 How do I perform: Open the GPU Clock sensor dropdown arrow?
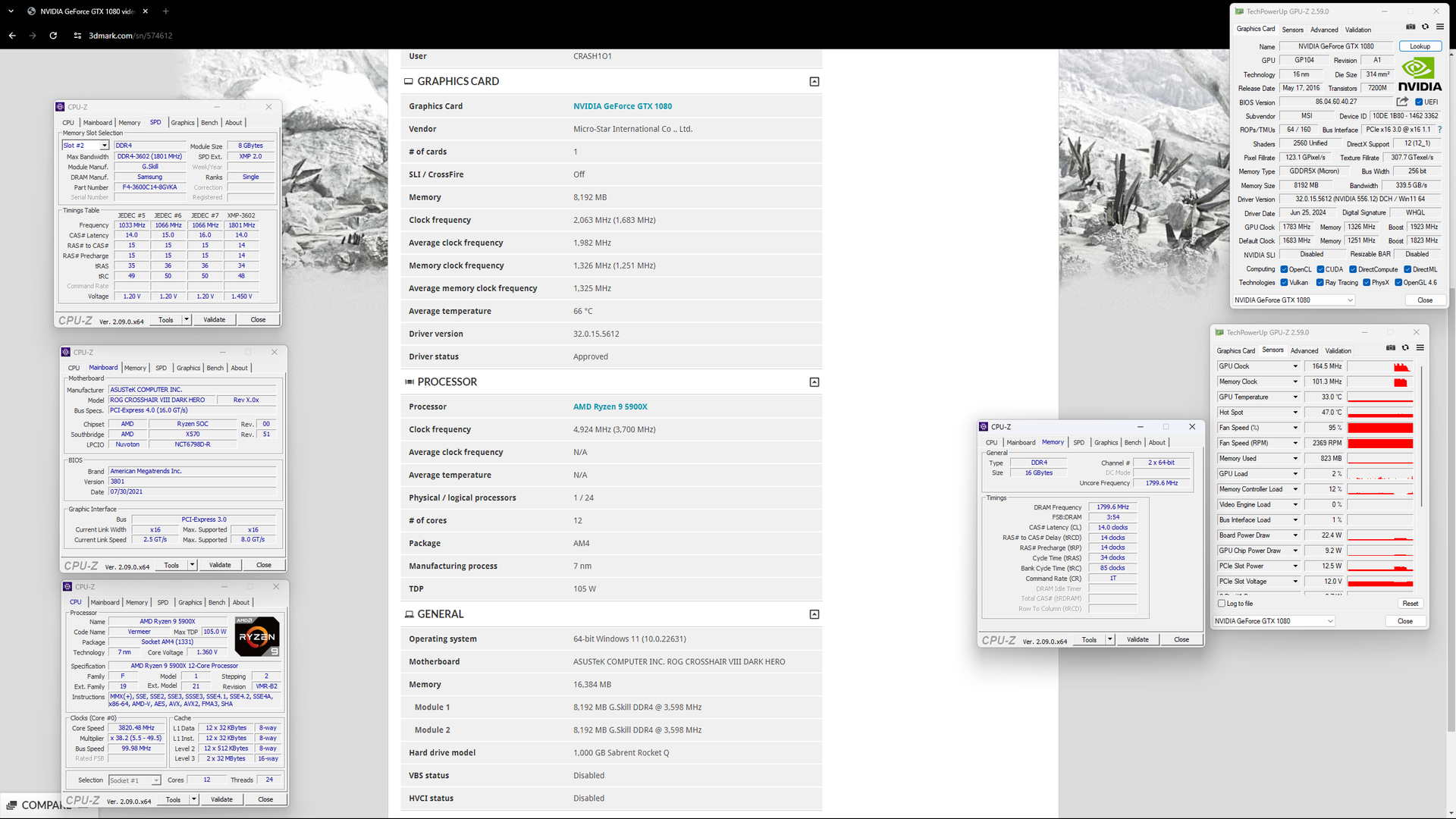click(x=1295, y=366)
